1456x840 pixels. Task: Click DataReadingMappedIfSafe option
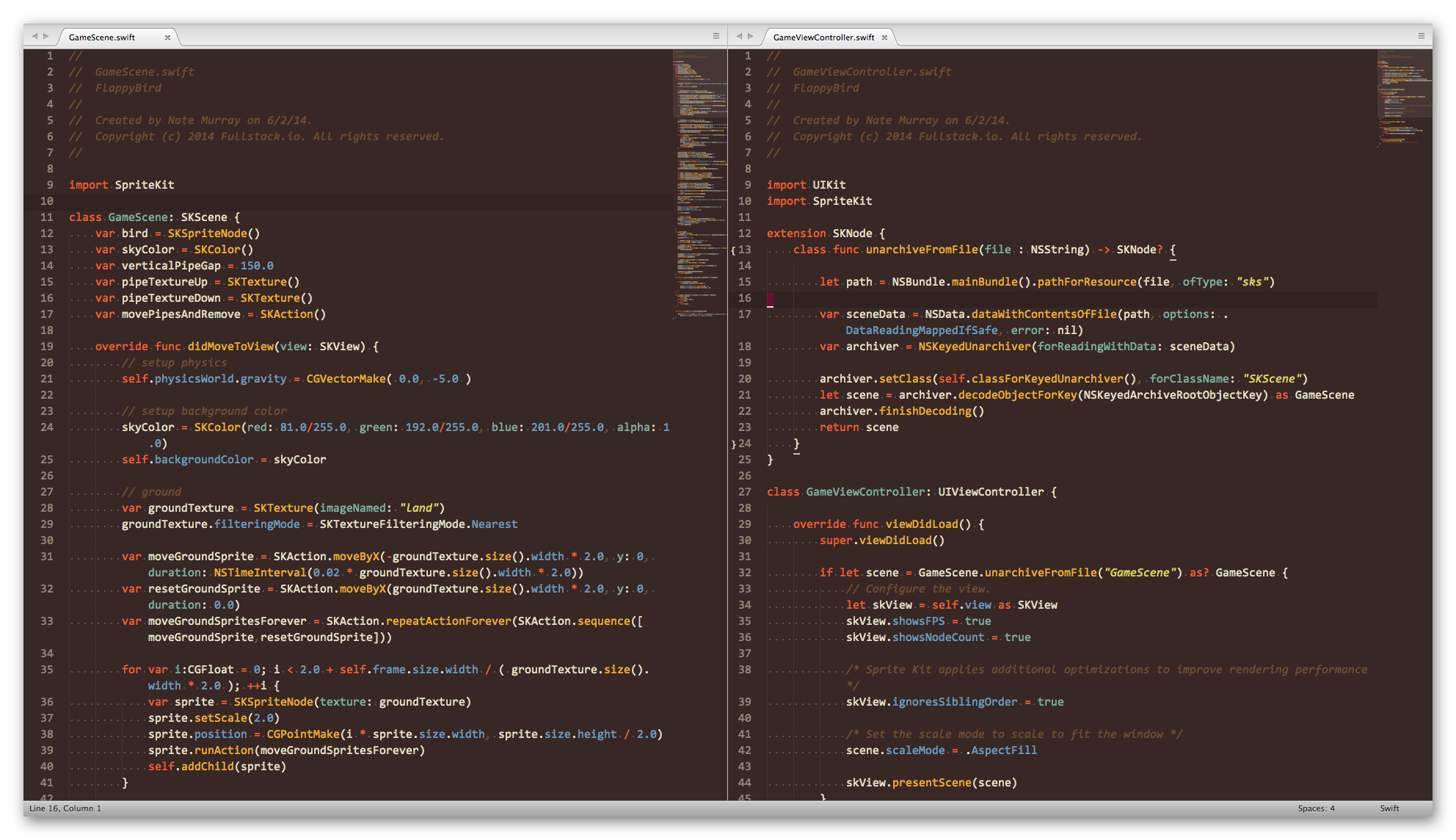tap(922, 330)
